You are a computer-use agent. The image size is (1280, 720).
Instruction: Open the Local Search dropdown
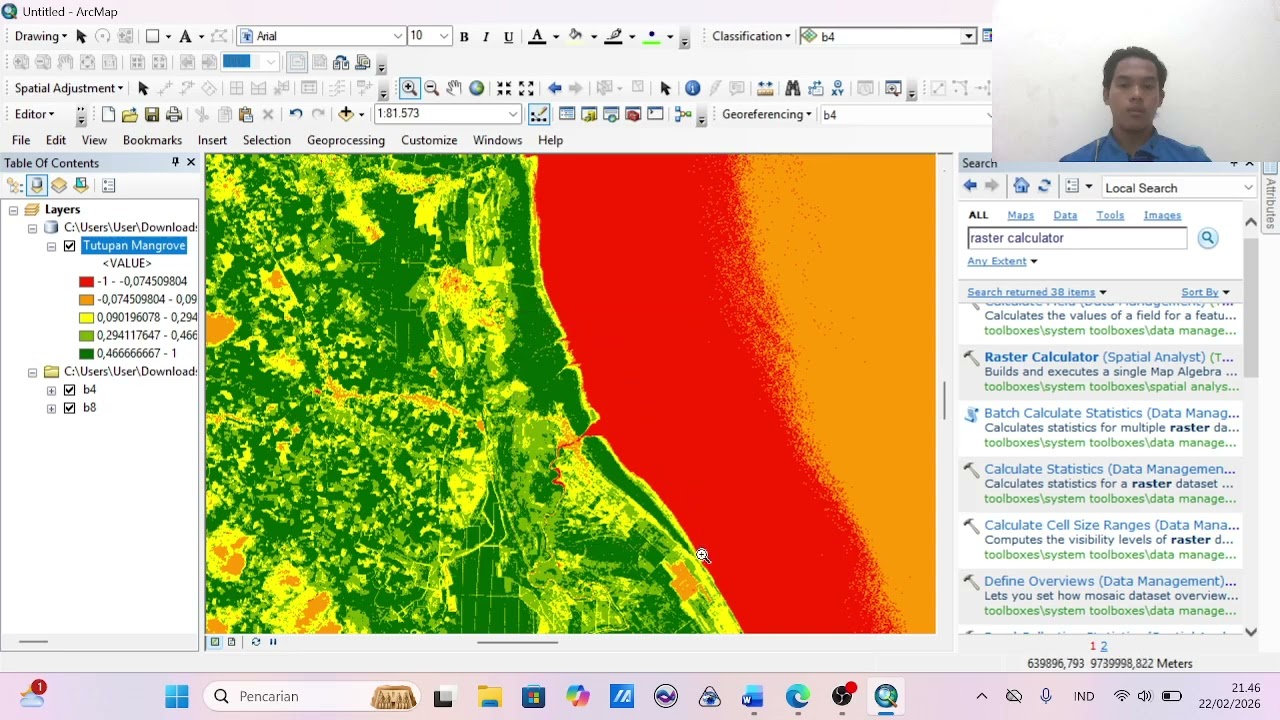pyautogui.click(x=1248, y=188)
